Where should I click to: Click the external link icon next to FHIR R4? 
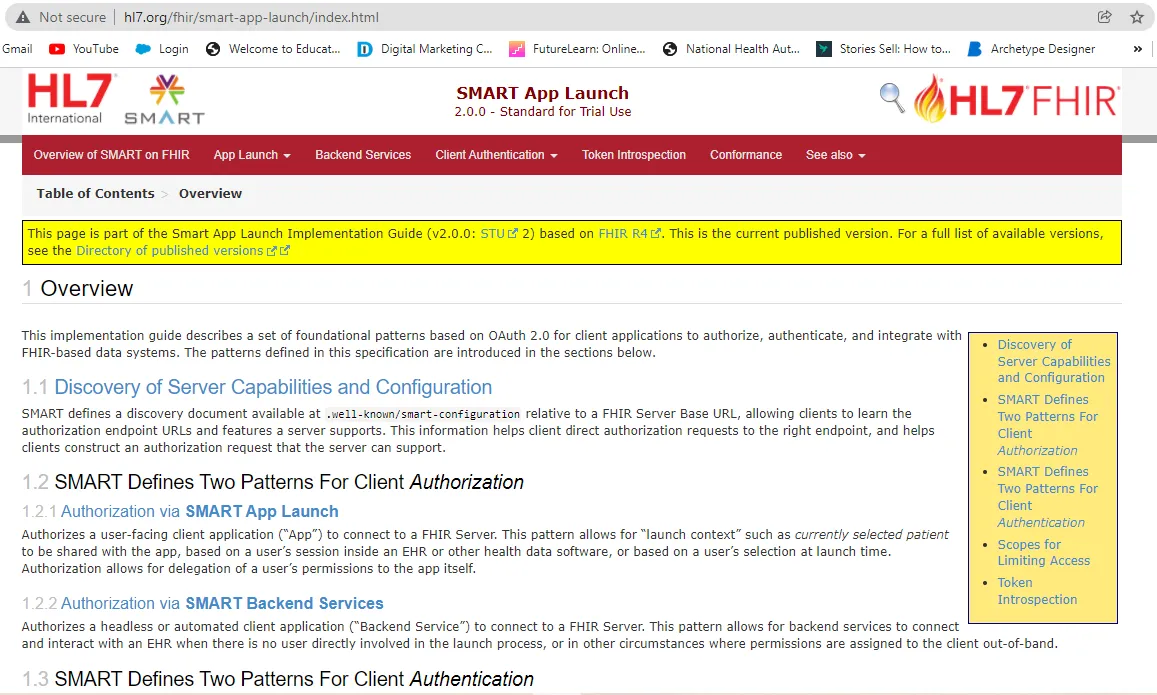(x=656, y=232)
